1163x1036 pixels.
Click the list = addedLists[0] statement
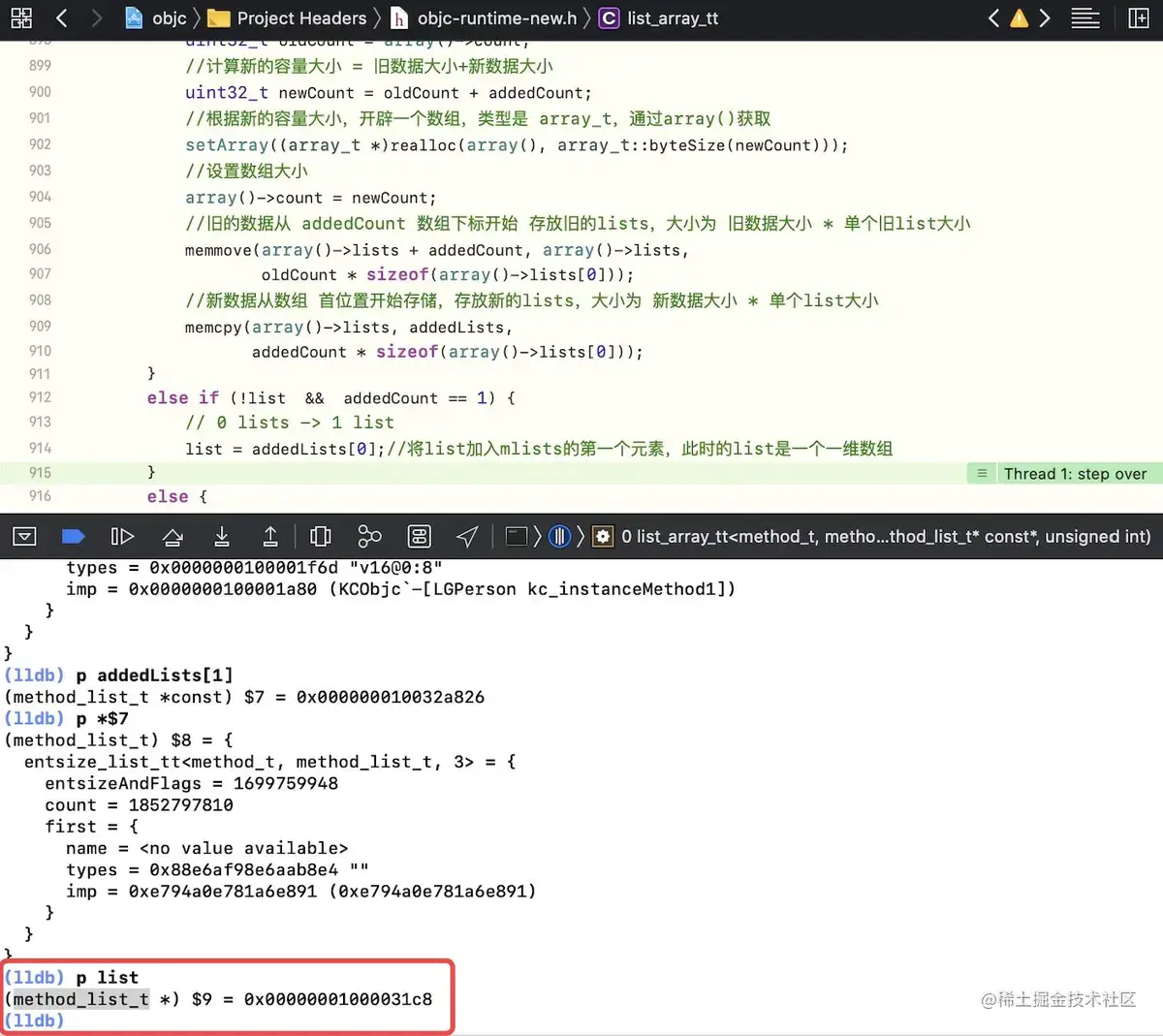(x=285, y=449)
